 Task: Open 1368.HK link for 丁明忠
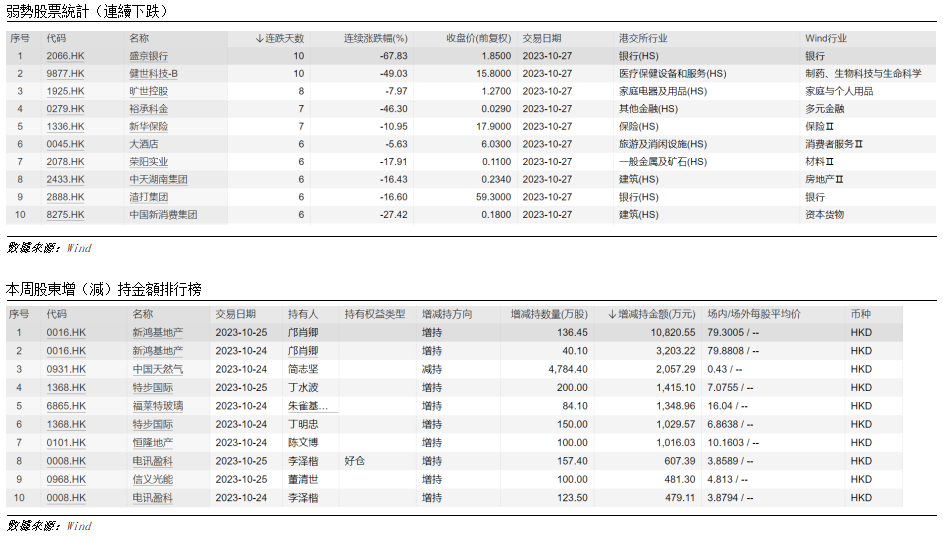click(x=66, y=424)
